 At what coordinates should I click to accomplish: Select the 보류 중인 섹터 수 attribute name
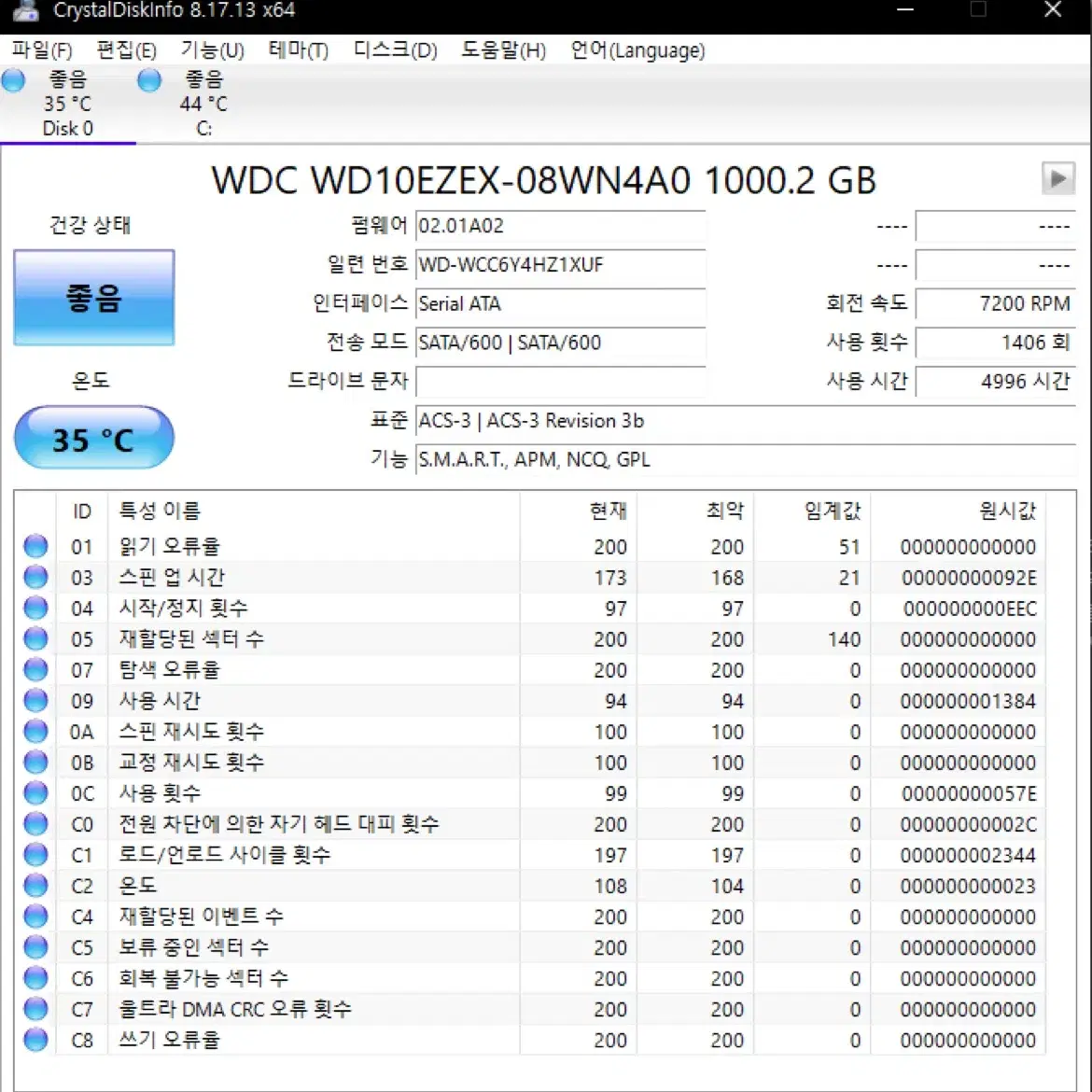193,947
